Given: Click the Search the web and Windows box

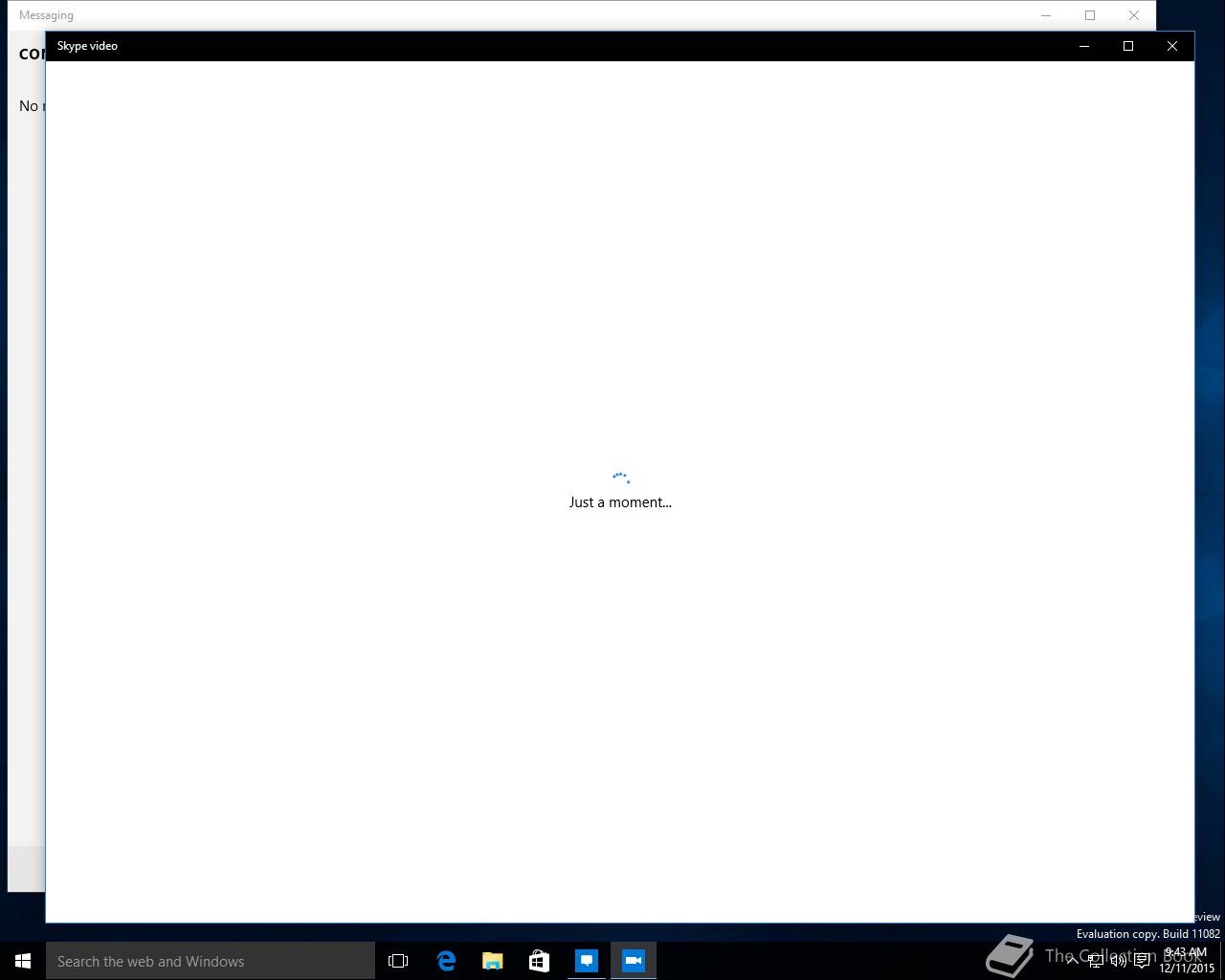Looking at the screenshot, I should click(x=211, y=961).
